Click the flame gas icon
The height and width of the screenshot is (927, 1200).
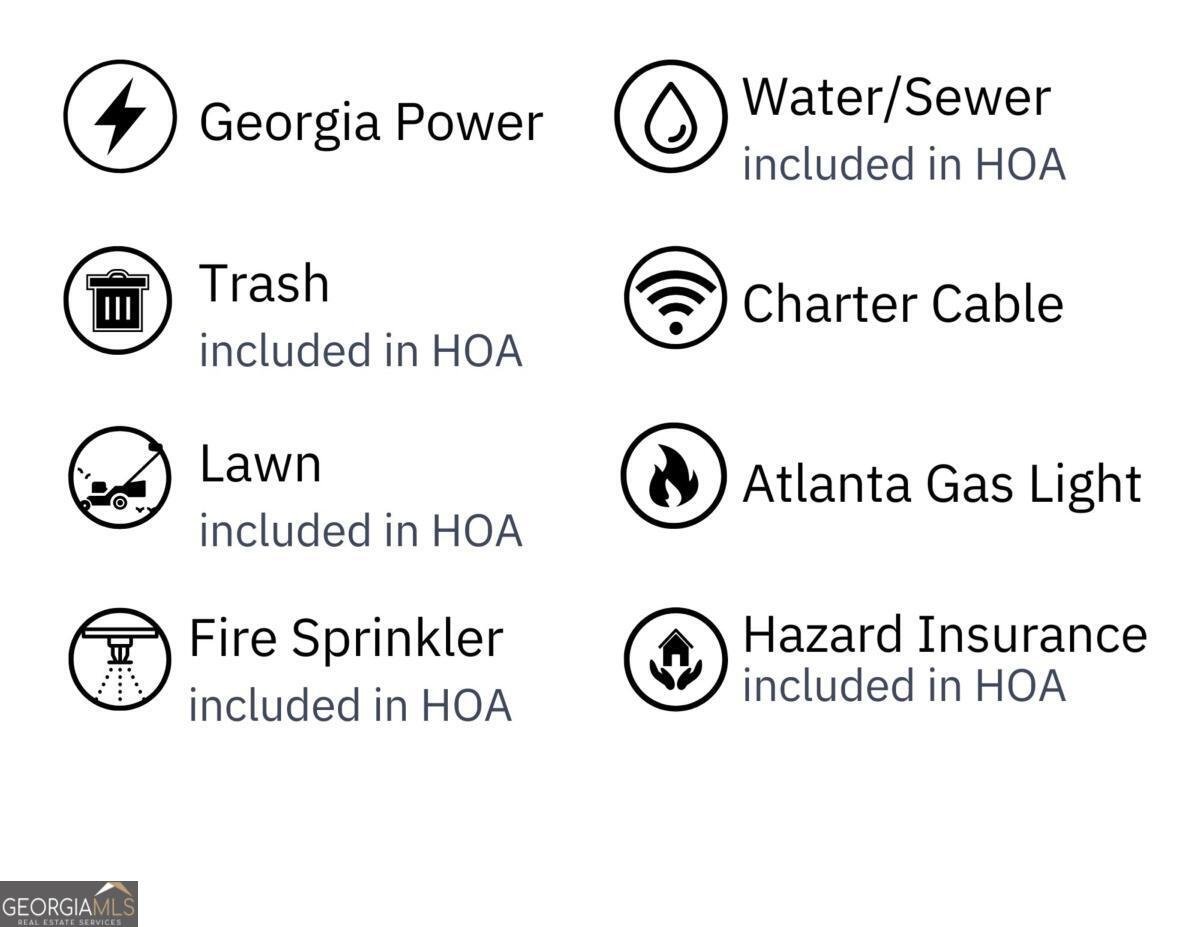click(673, 475)
